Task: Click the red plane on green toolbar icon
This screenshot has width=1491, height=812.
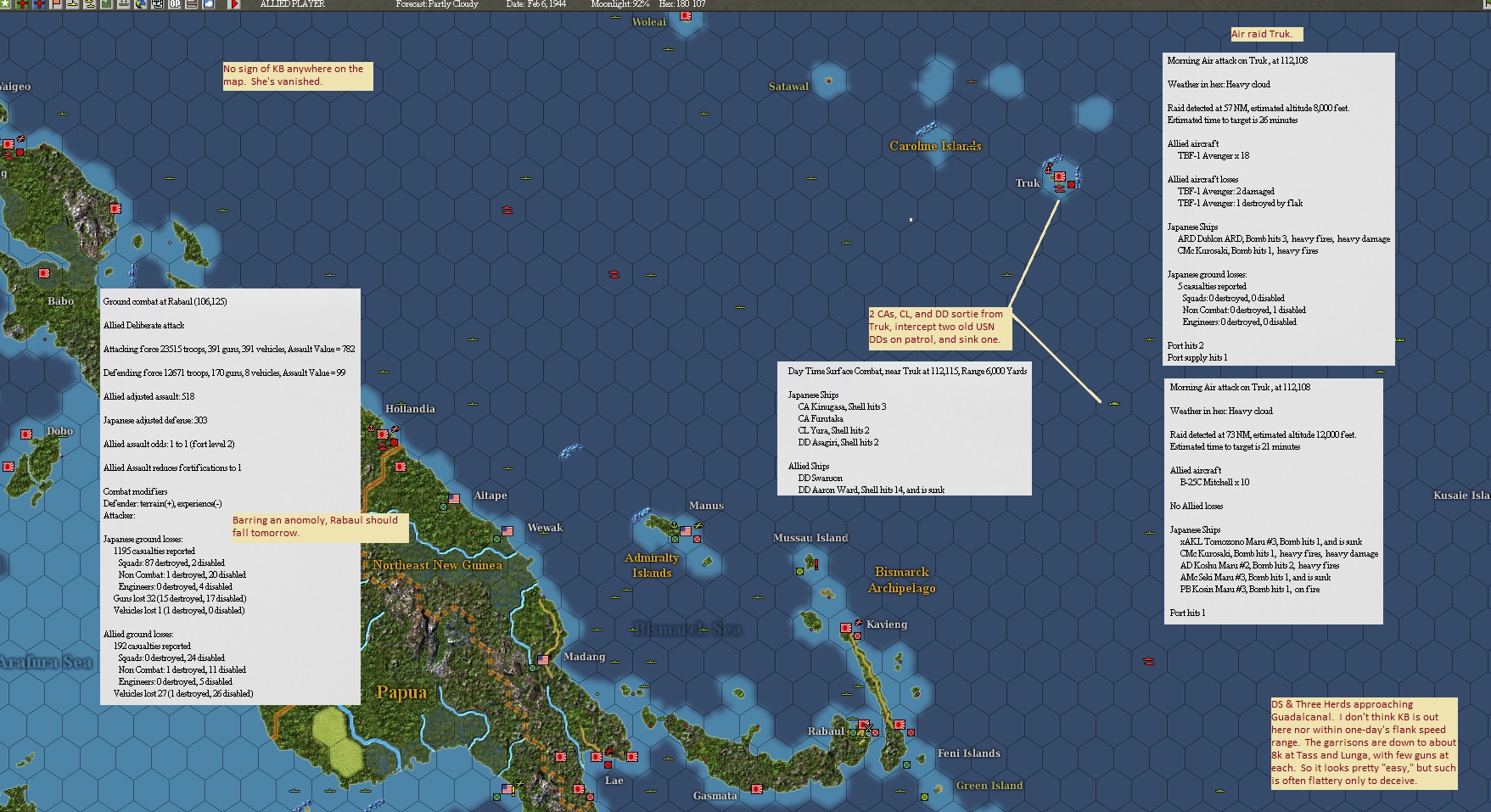Action: [22, 4]
